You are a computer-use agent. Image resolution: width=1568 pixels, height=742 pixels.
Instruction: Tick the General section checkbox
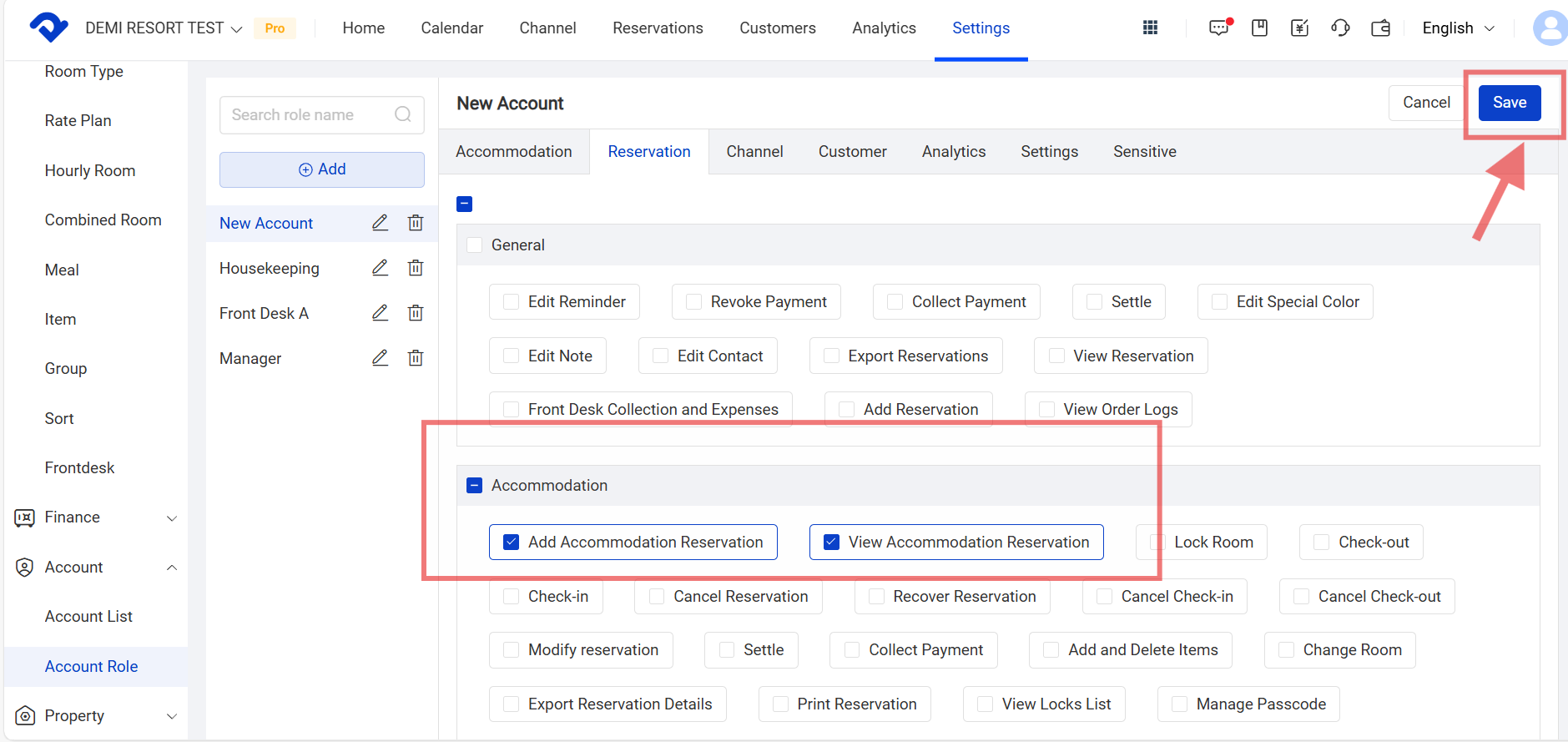pyautogui.click(x=475, y=245)
